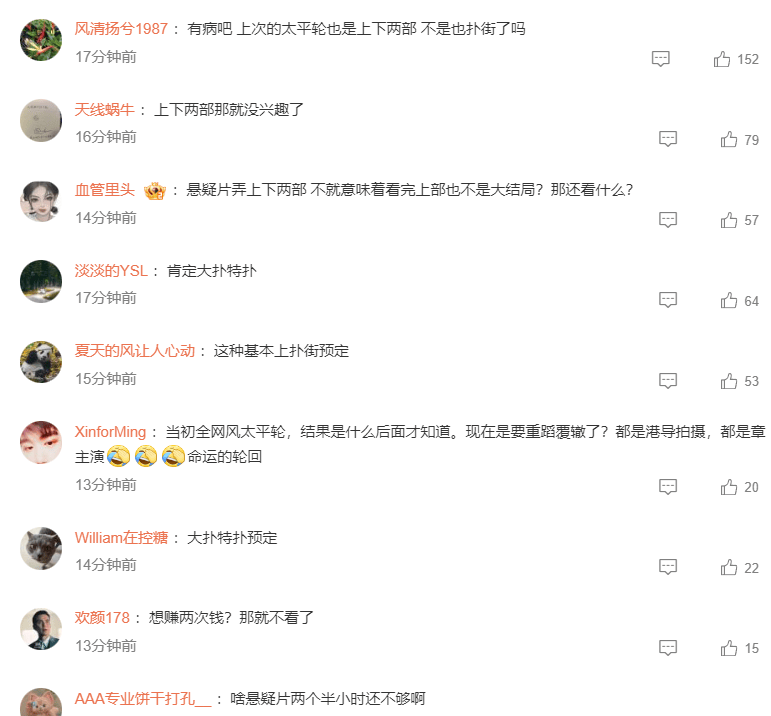The width and height of the screenshot is (771, 716).
Task: Like 欢颜178's comment with 15 likes
Action: pyautogui.click(x=729, y=648)
